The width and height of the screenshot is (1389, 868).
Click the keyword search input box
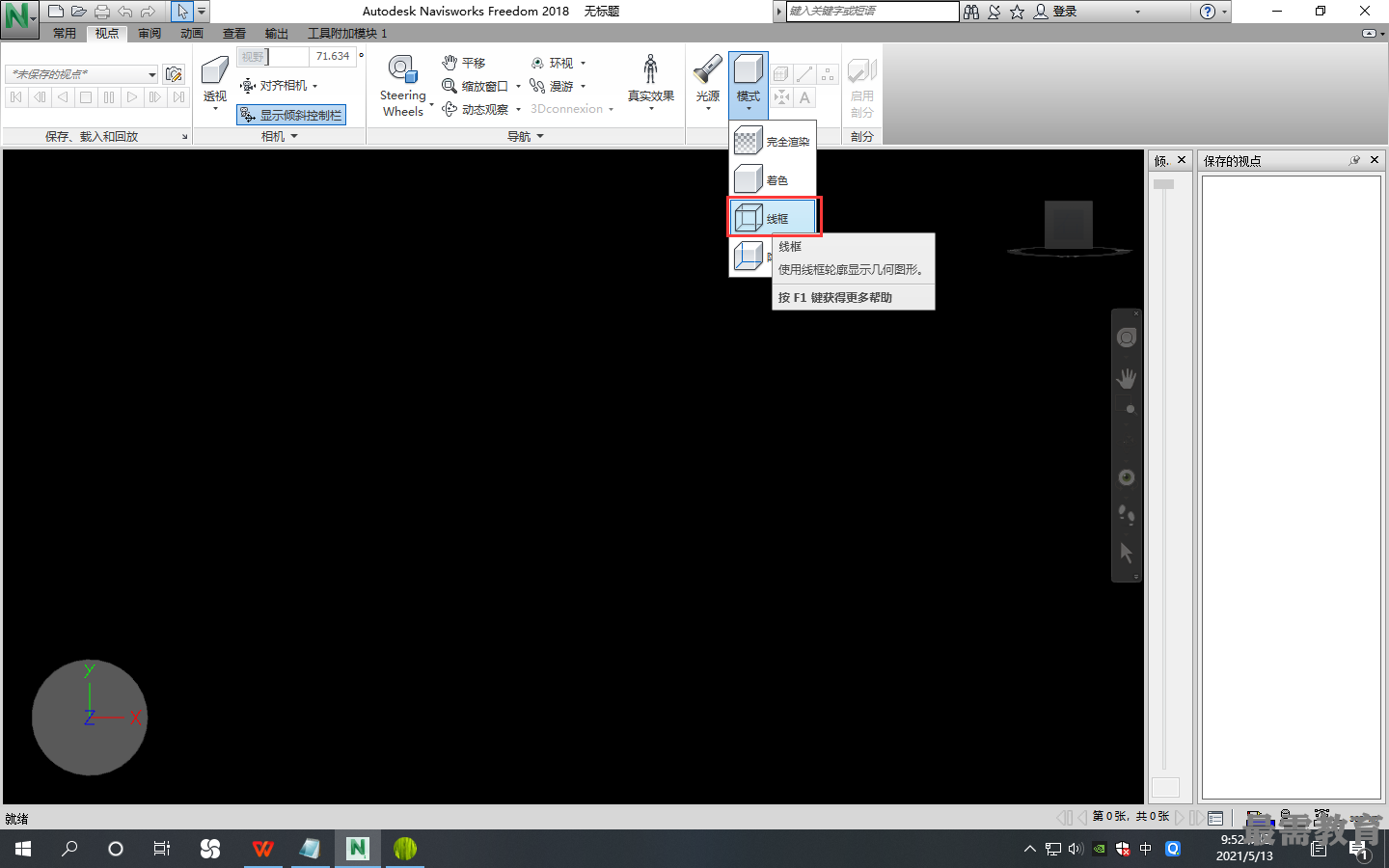coord(872,12)
